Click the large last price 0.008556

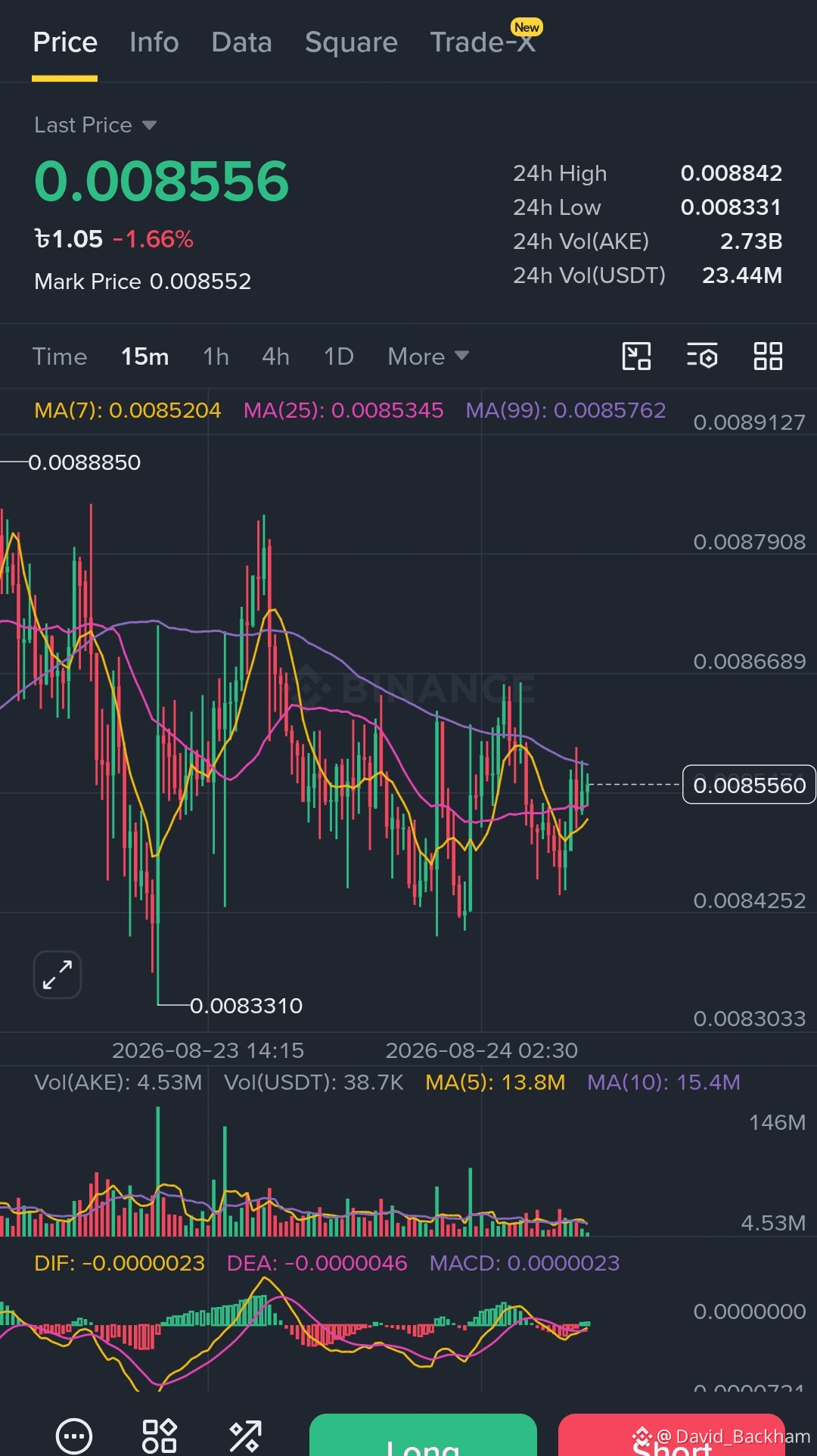(x=162, y=182)
